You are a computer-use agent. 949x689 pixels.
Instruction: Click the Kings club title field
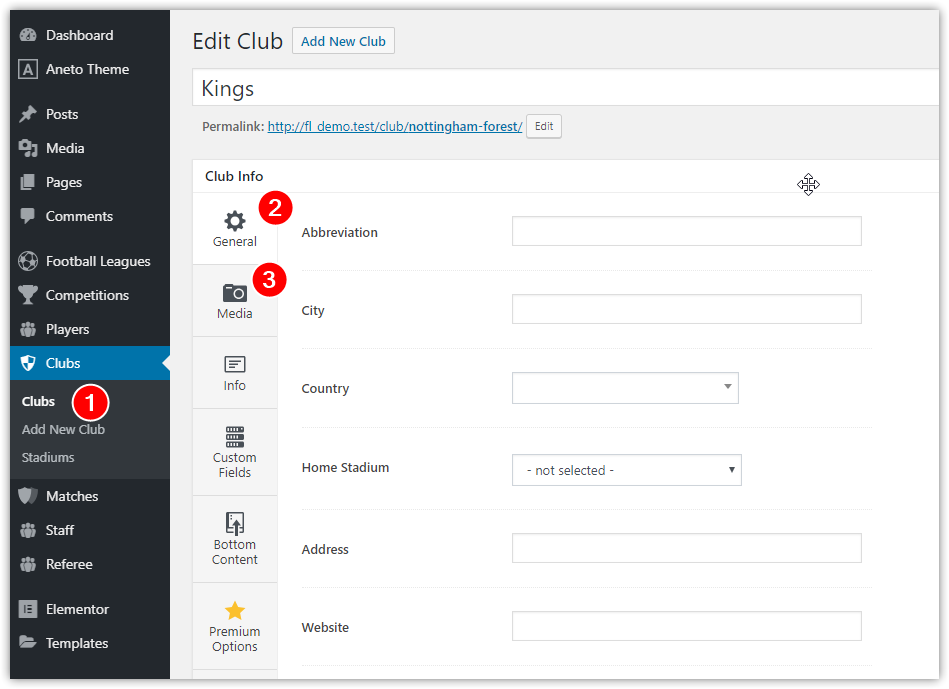(x=565, y=88)
